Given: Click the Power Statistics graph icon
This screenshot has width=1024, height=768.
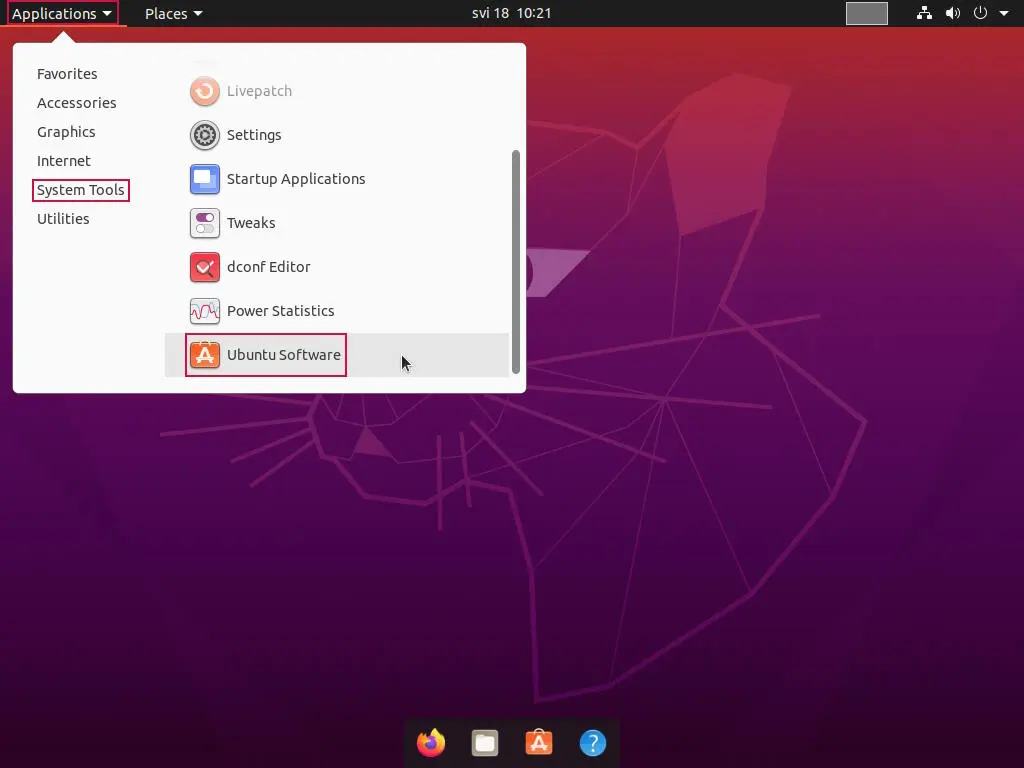Looking at the screenshot, I should click(x=204, y=311).
